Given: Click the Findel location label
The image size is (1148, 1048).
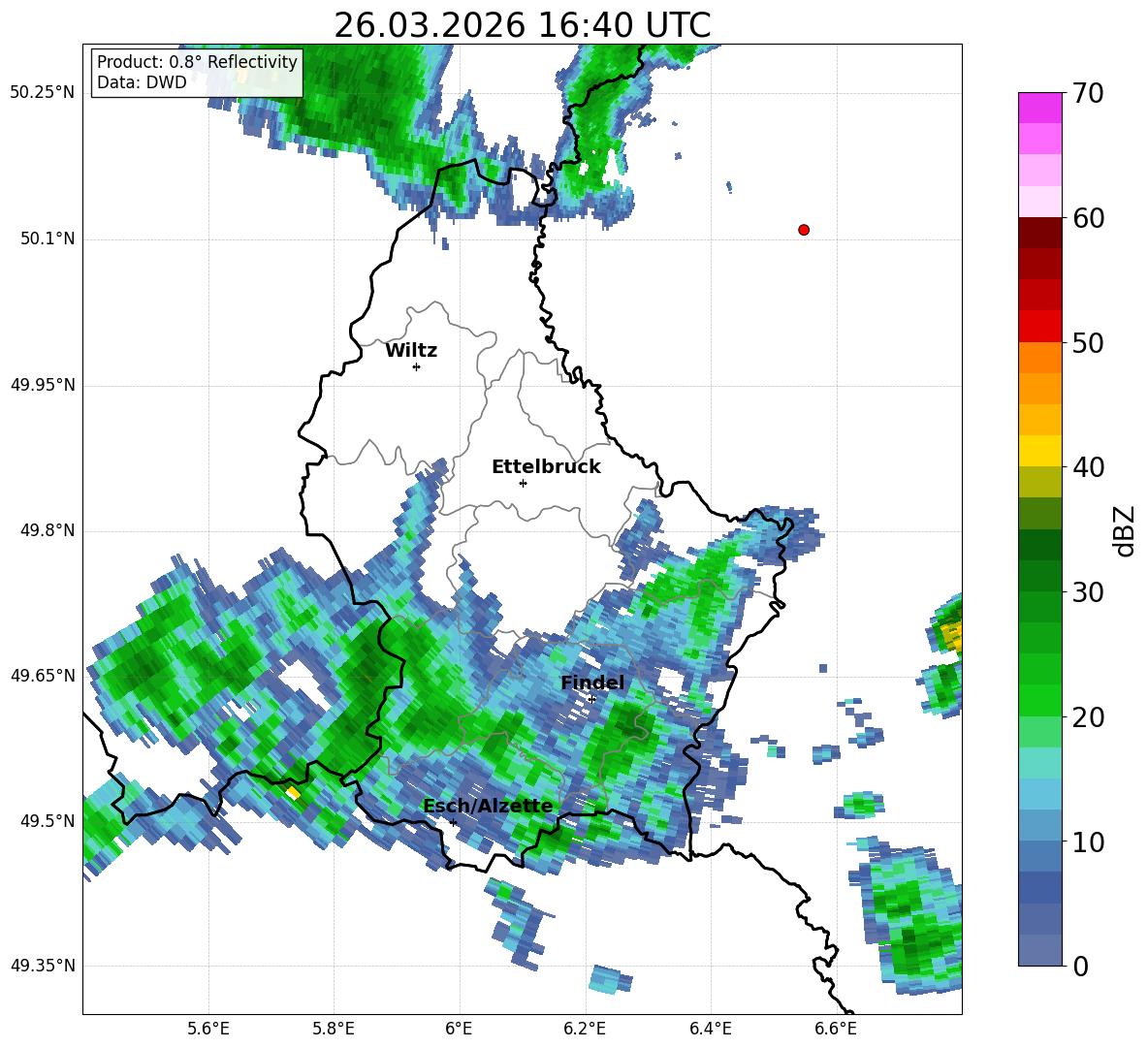Looking at the screenshot, I should tap(592, 683).
